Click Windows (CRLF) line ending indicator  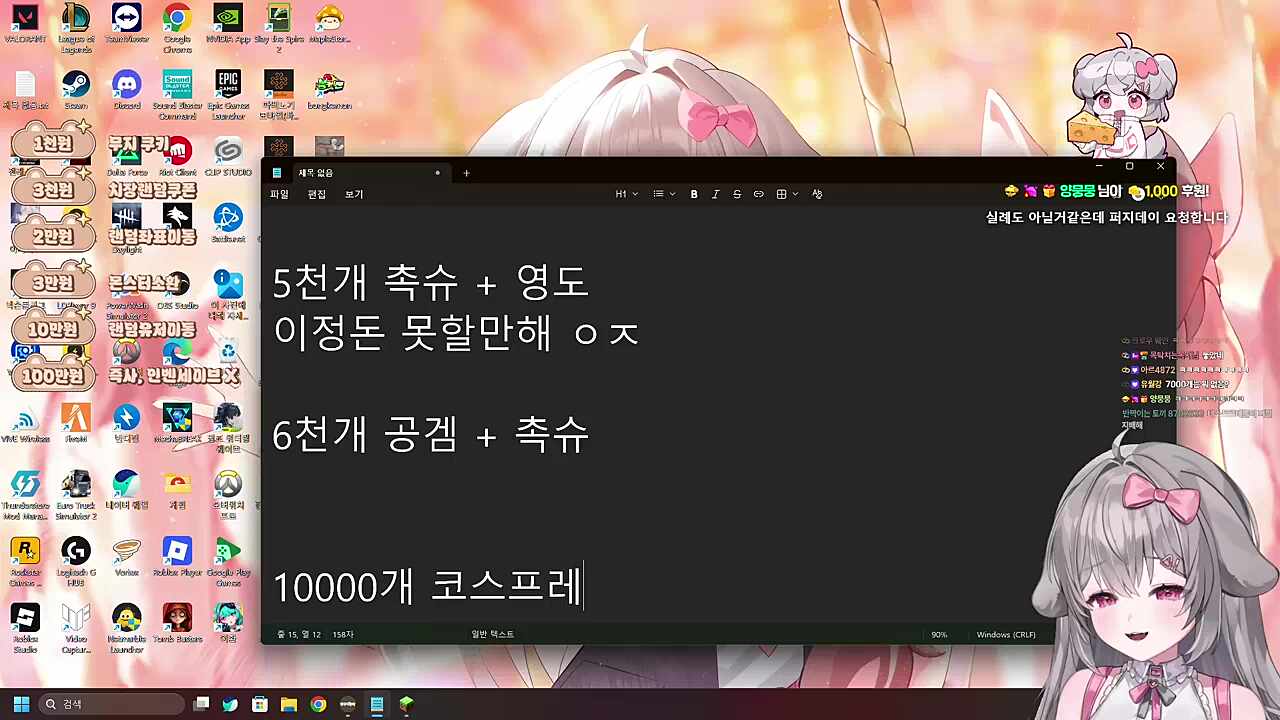click(1006, 635)
